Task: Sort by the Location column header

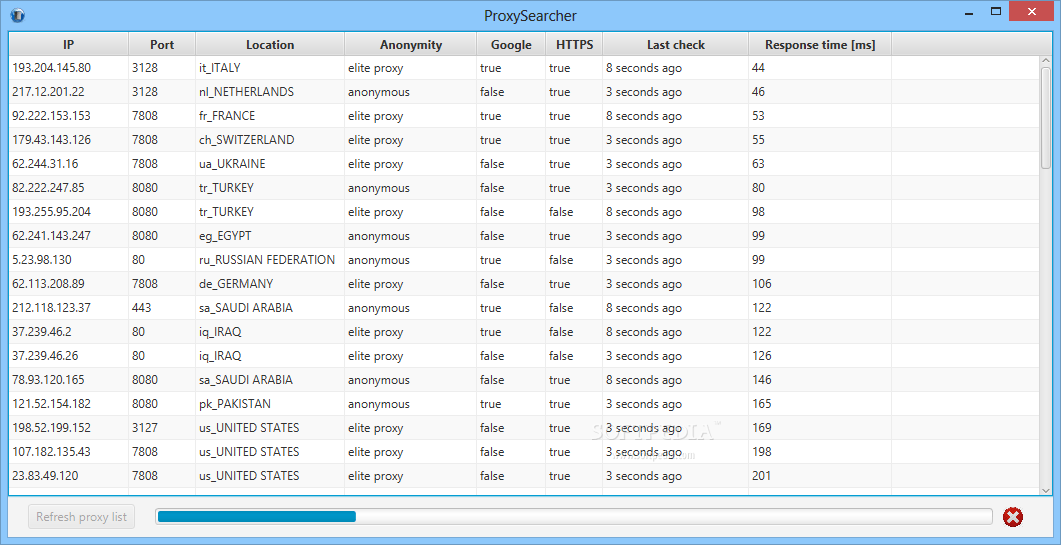Action: point(270,45)
